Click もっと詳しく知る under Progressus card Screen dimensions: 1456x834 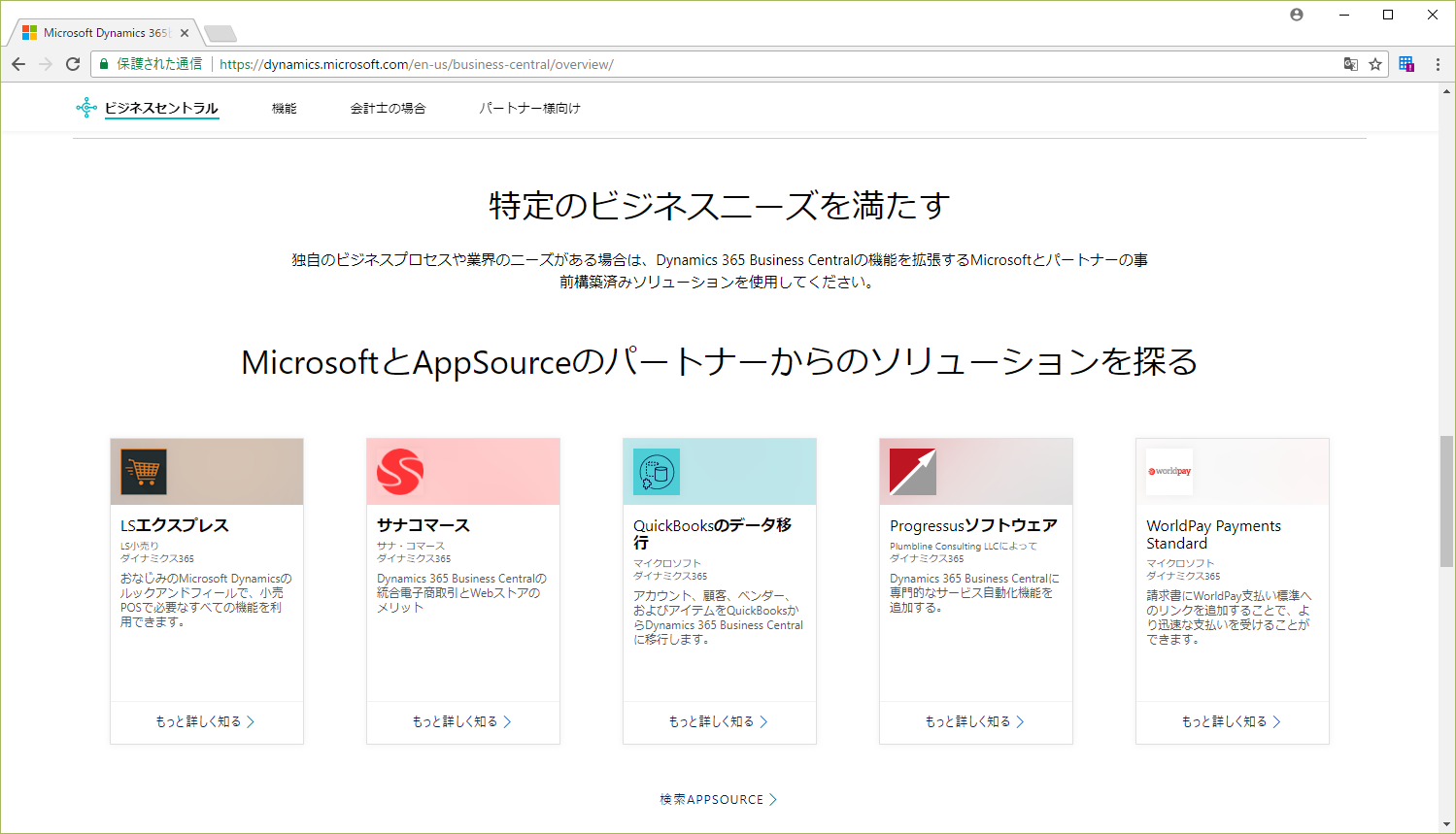pyautogui.click(x=974, y=721)
